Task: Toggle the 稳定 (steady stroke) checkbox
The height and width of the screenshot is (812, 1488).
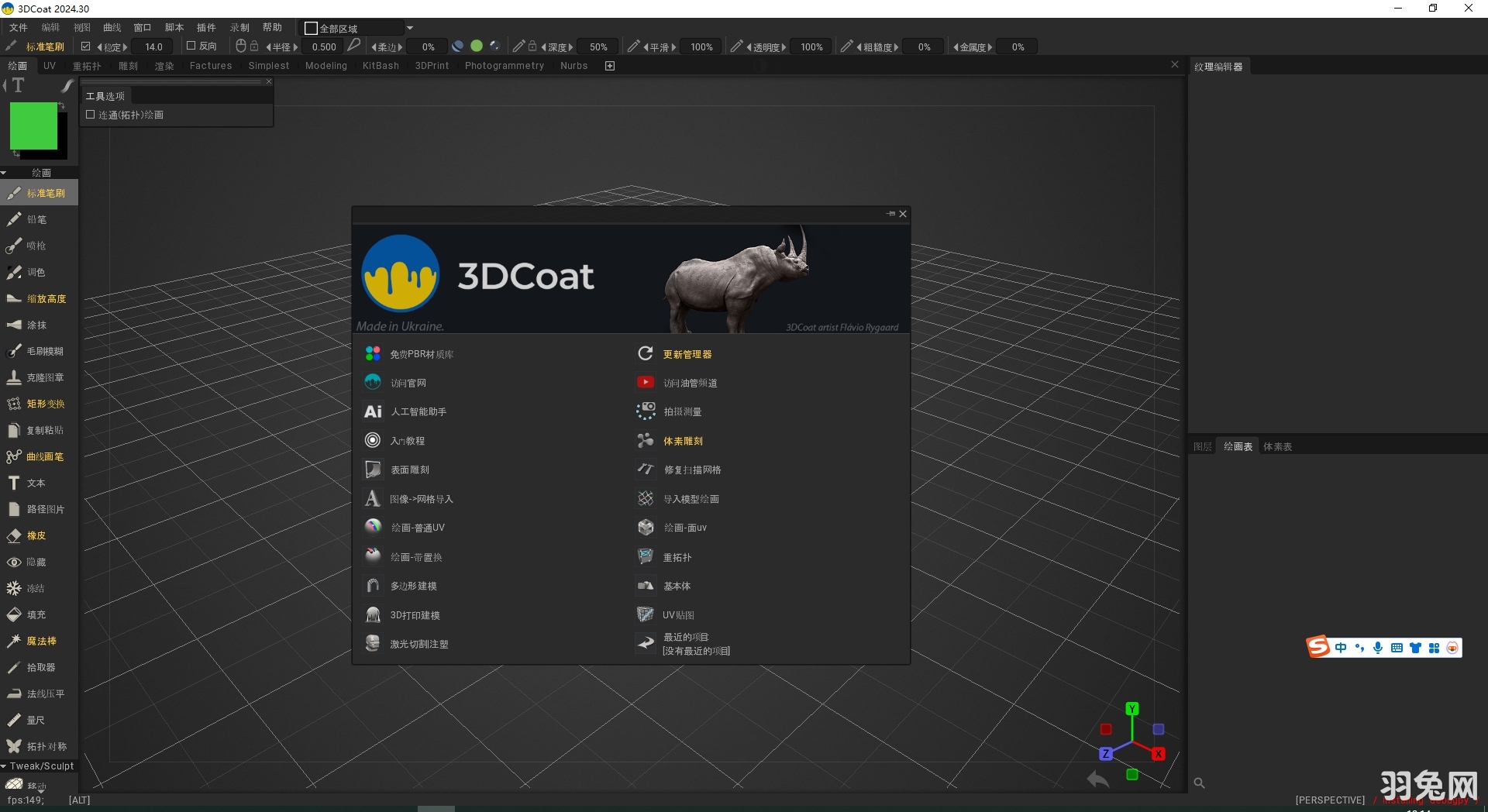Action: tap(87, 46)
